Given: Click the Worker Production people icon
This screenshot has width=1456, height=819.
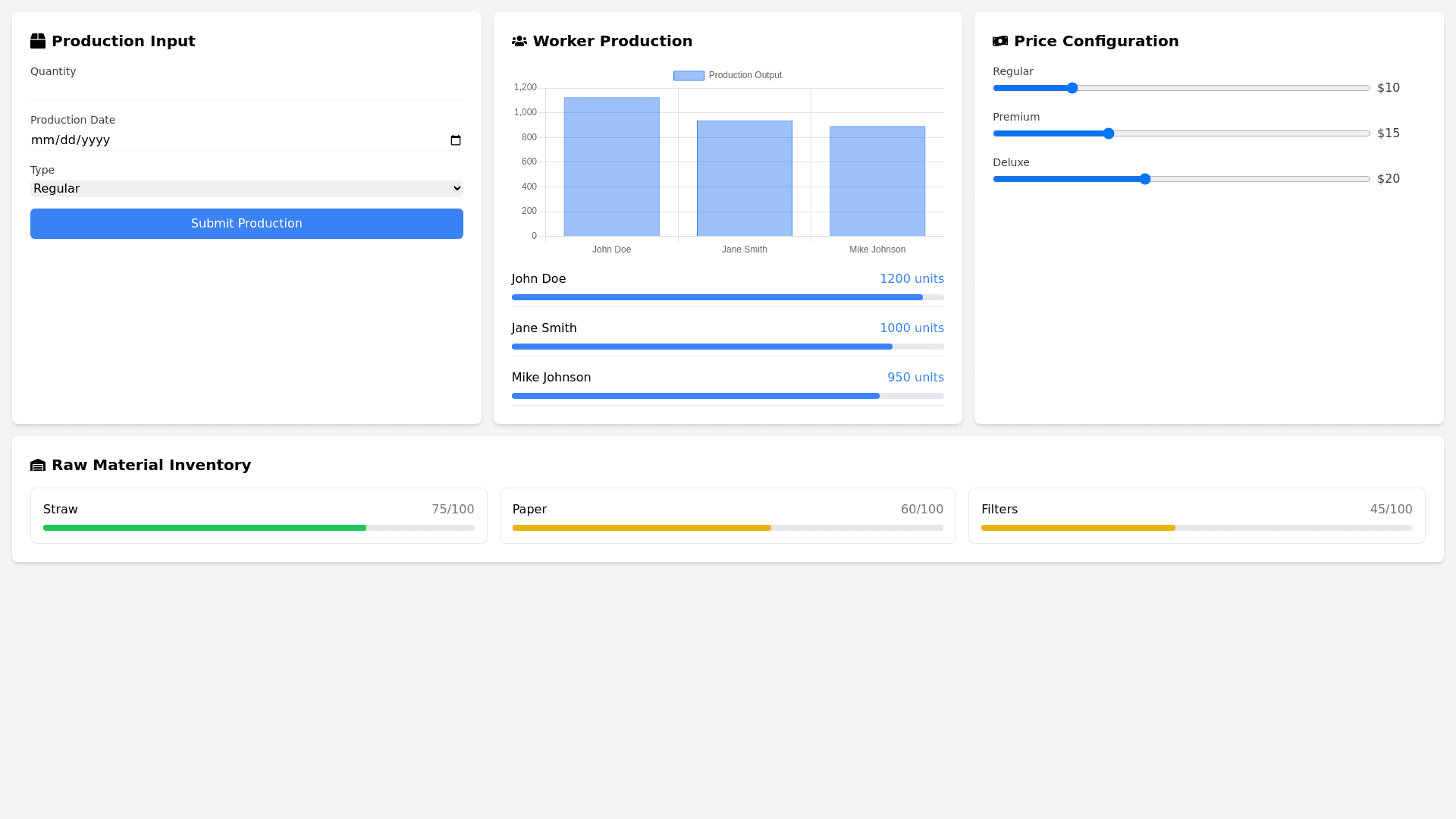Looking at the screenshot, I should (x=519, y=41).
